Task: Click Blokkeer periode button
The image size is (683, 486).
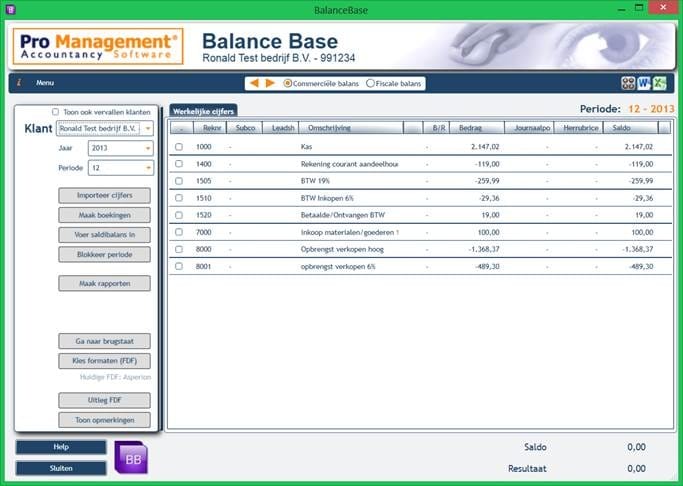Action: click(x=105, y=254)
